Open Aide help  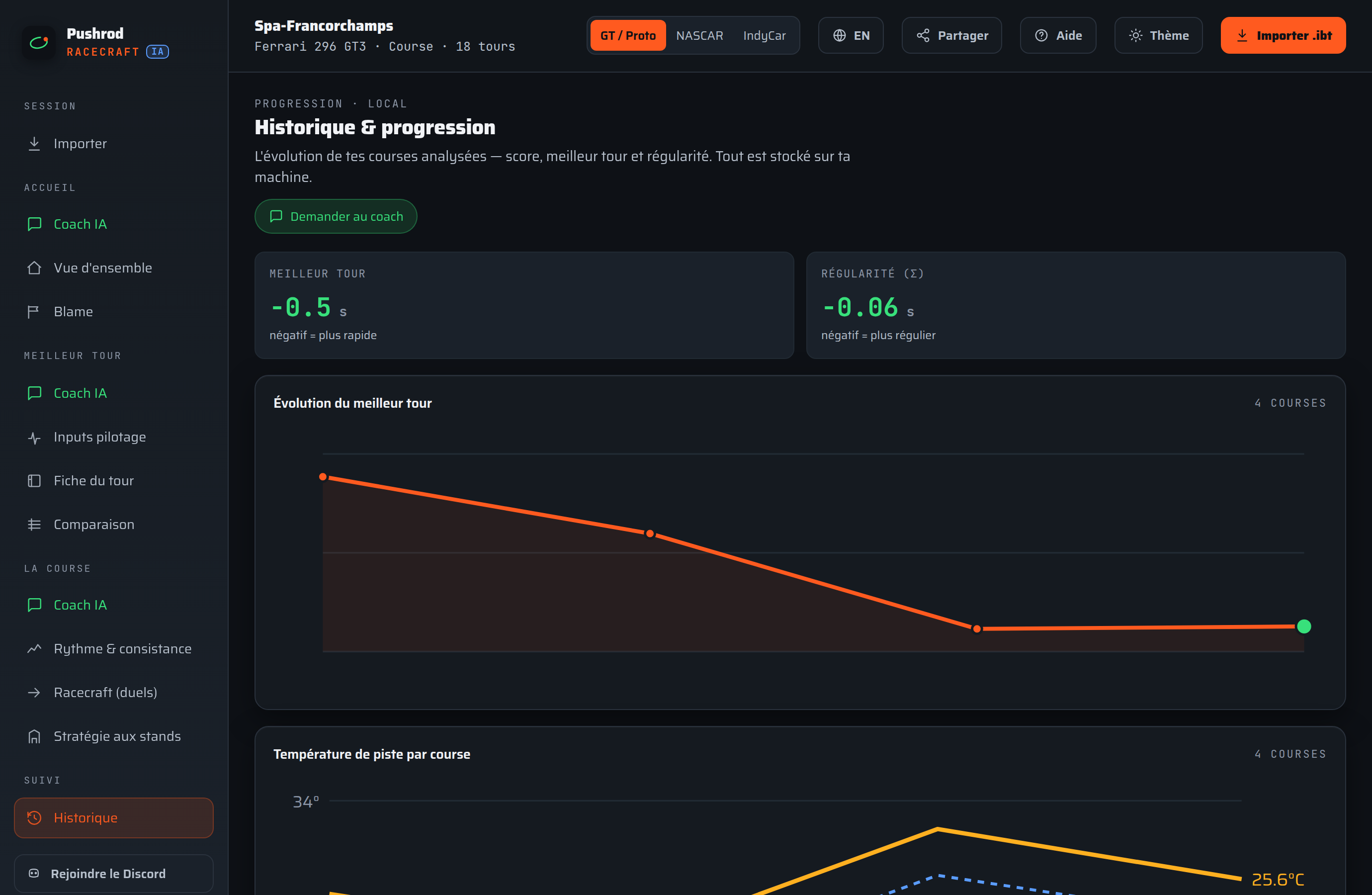tap(1058, 35)
